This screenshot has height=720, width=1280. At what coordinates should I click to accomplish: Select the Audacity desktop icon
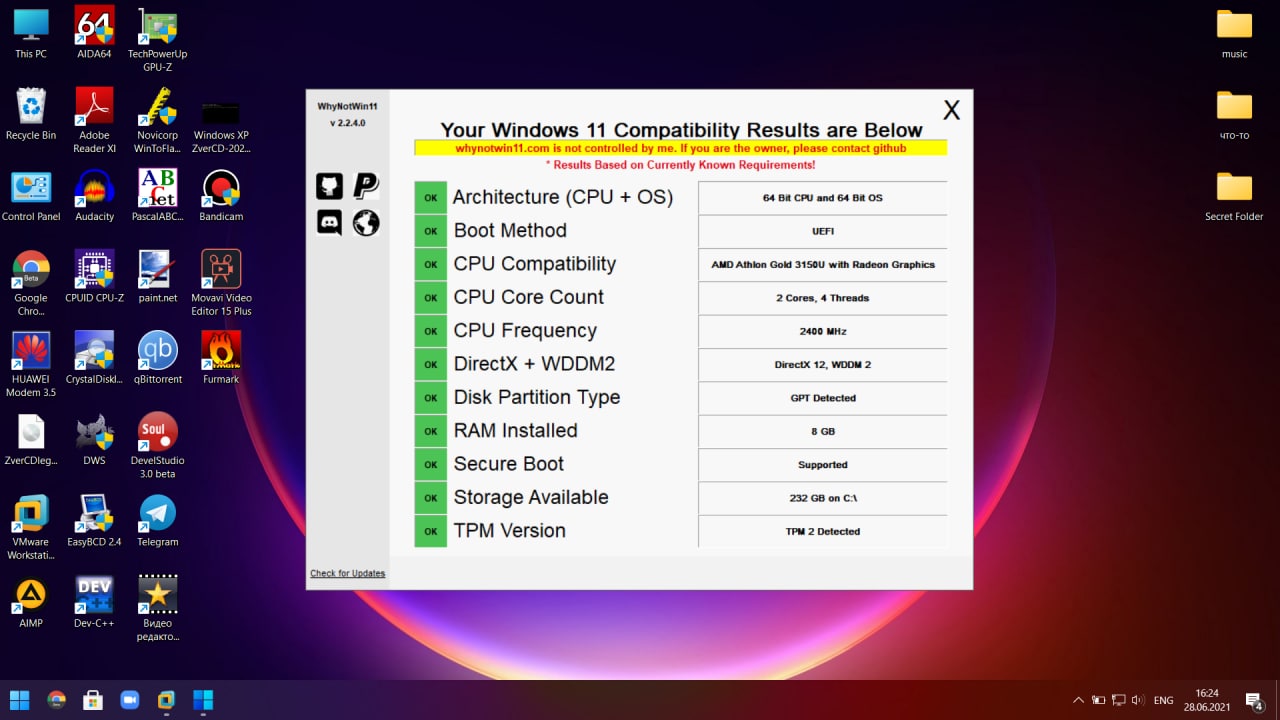pyautogui.click(x=94, y=195)
